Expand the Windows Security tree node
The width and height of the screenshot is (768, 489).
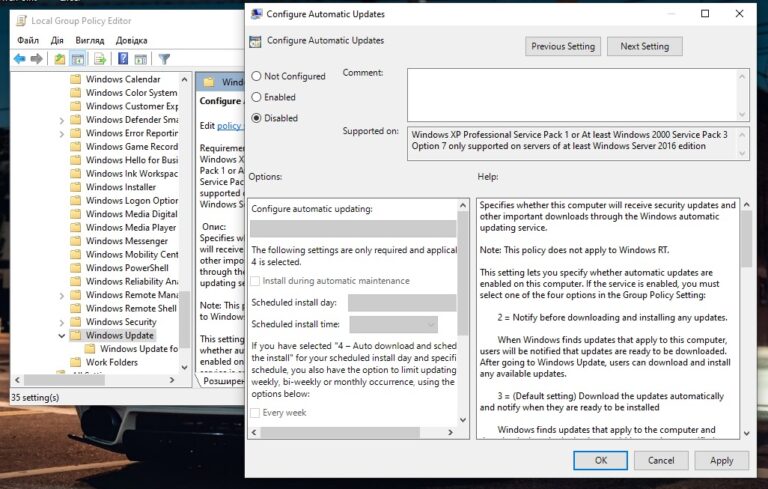pos(61,322)
